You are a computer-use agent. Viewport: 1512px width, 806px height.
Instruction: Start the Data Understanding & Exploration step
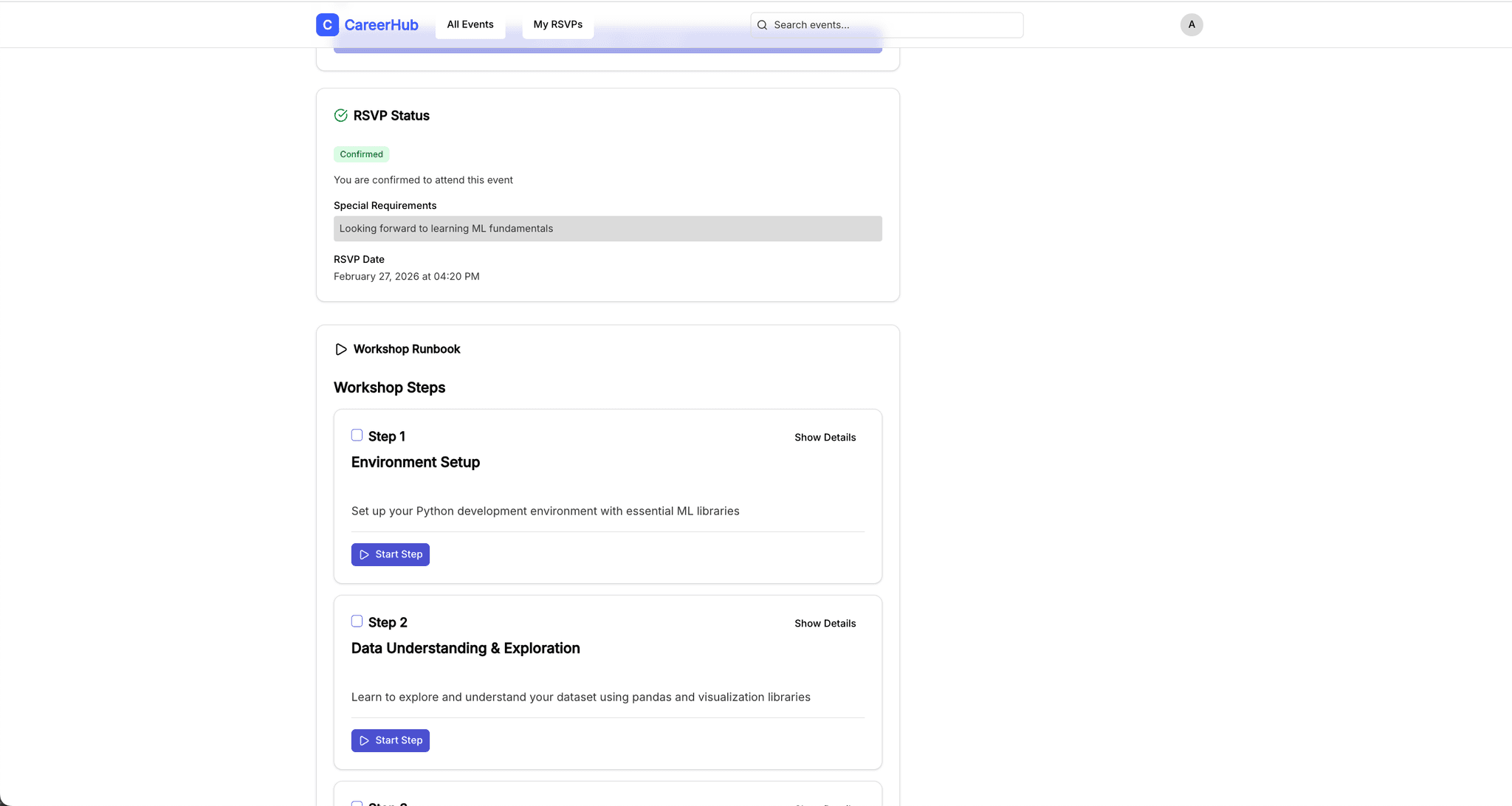click(391, 740)
